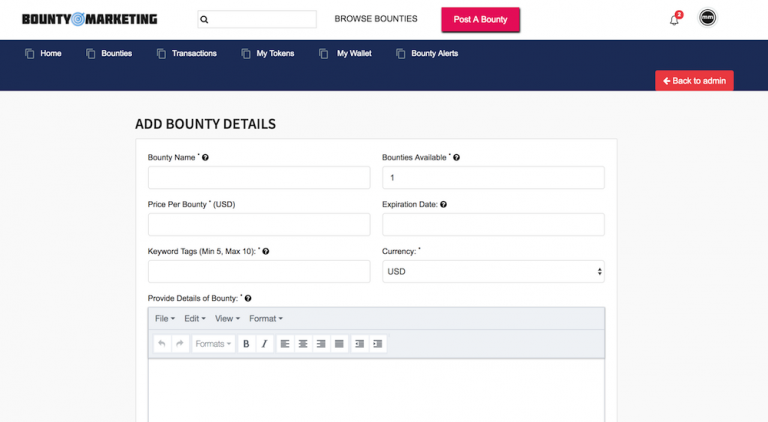Screen dimensions: 768x422
Task: Open the user profile avatar
Action: [707, 18]
